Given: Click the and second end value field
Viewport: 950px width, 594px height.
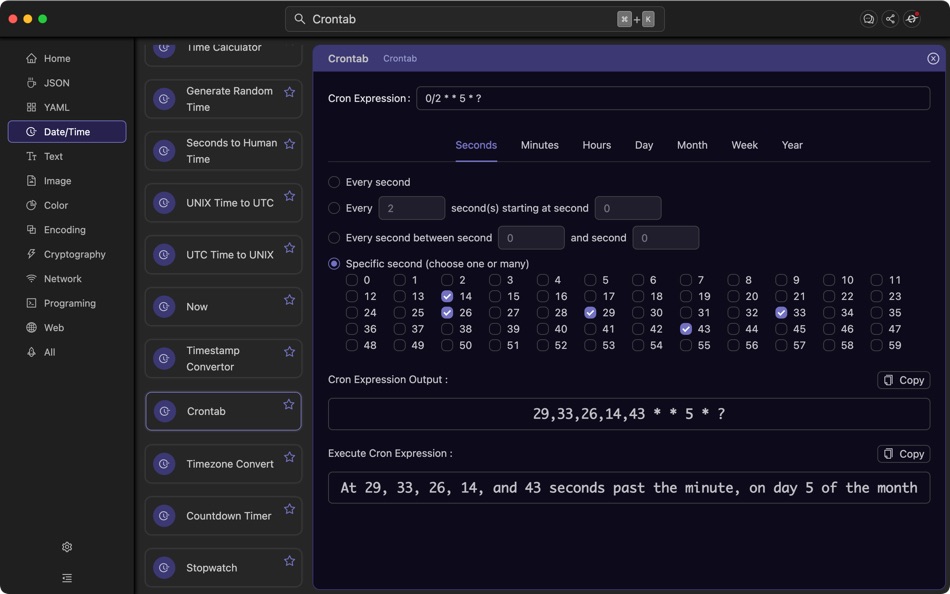Looking at the screenshot, I should 666,238.
